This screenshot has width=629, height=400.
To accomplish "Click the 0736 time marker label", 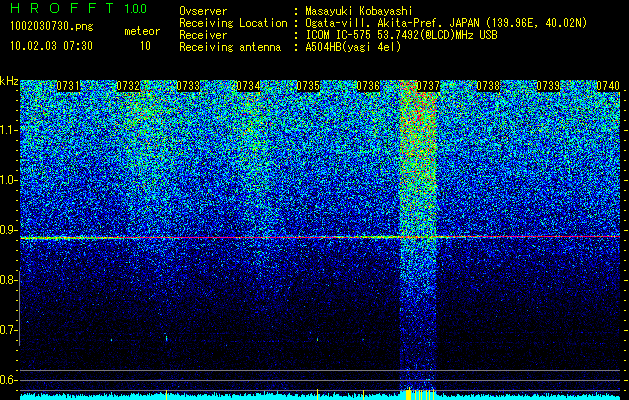I will 368,86.
